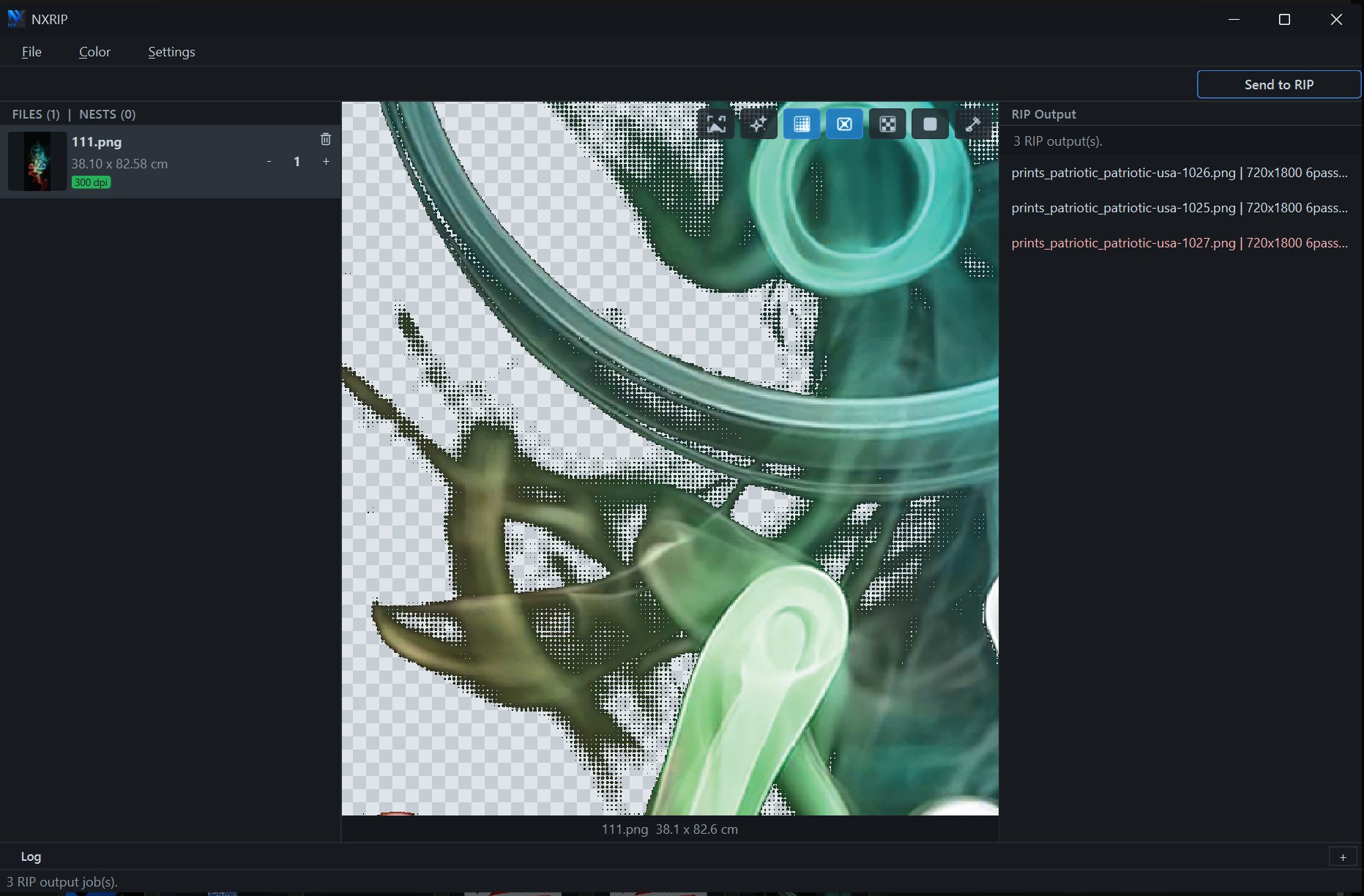Click the preview image canvas
The image size is (1364, 896).
click(x=670, y=458)
